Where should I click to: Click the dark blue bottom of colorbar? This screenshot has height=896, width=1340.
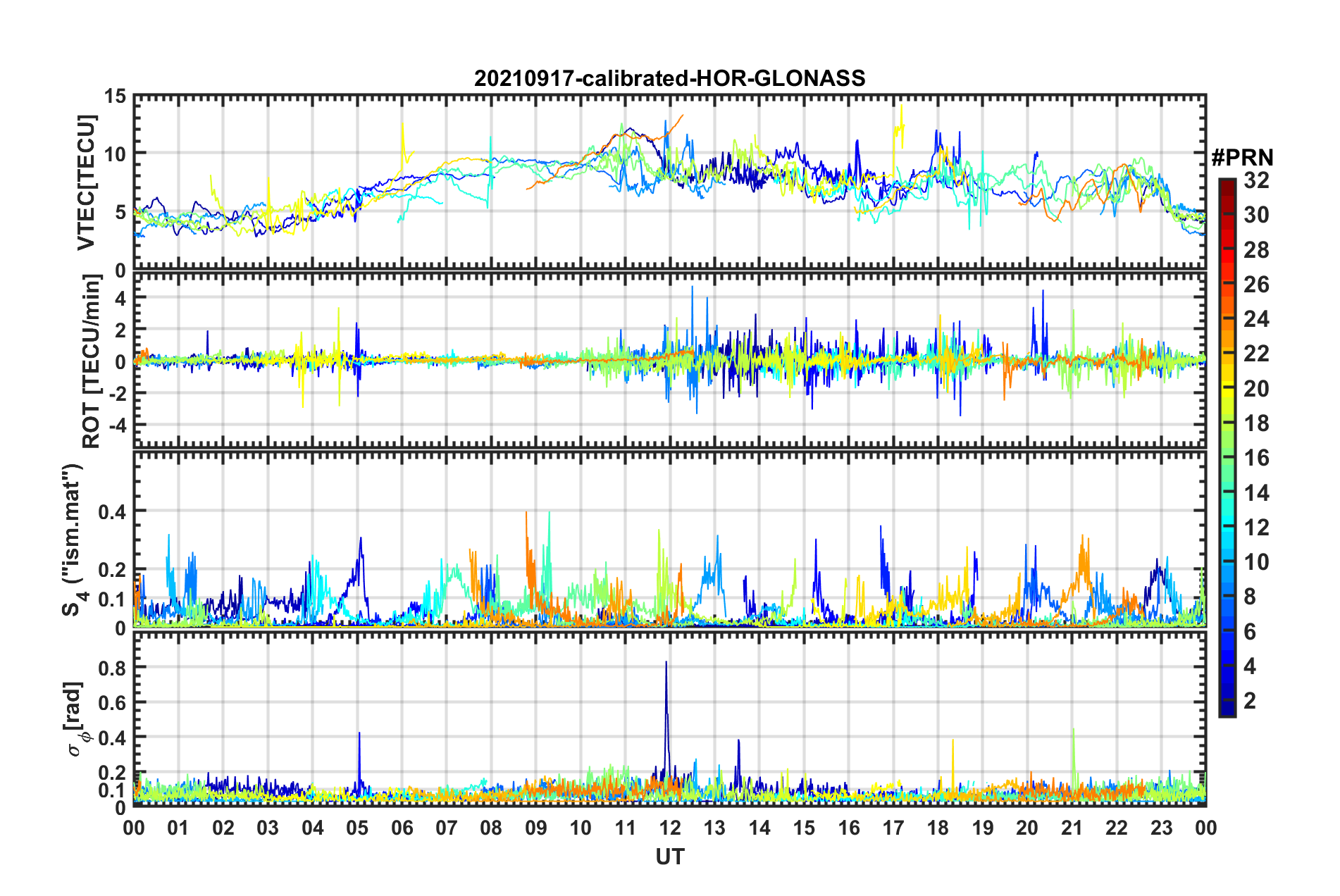coord(1227,710)
